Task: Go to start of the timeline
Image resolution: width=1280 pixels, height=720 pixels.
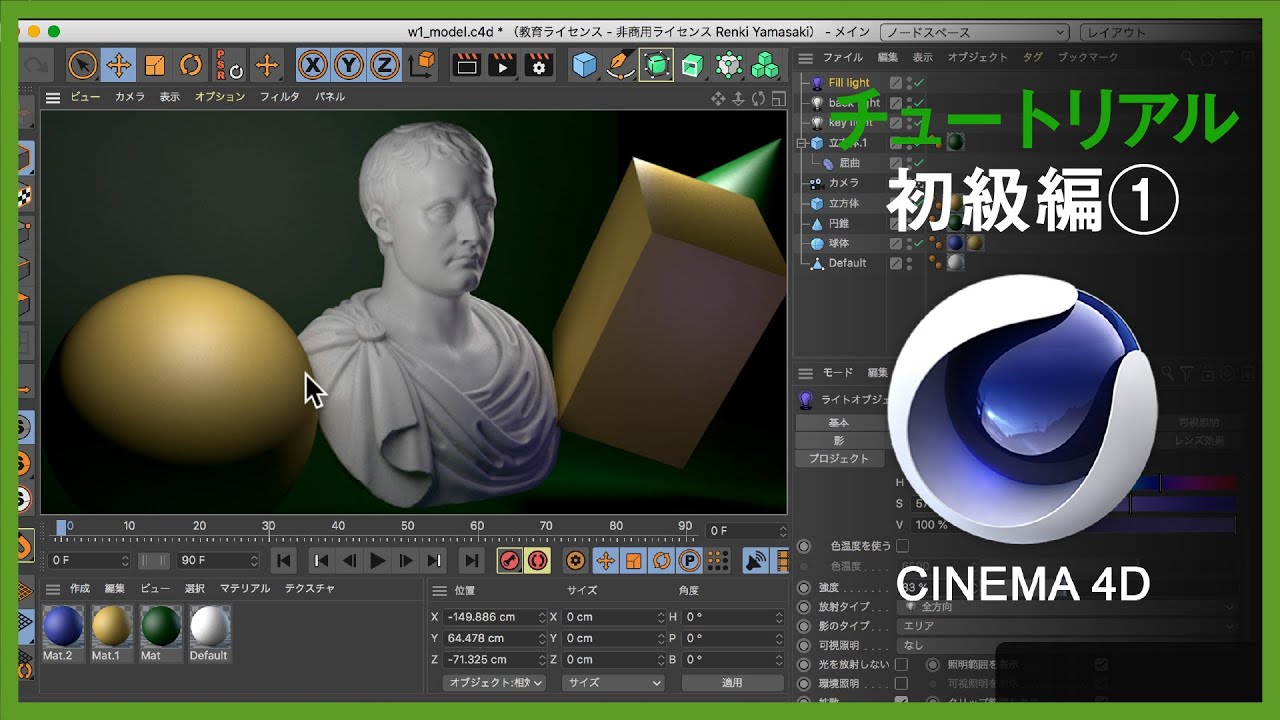Action: [x=284, y=561]
